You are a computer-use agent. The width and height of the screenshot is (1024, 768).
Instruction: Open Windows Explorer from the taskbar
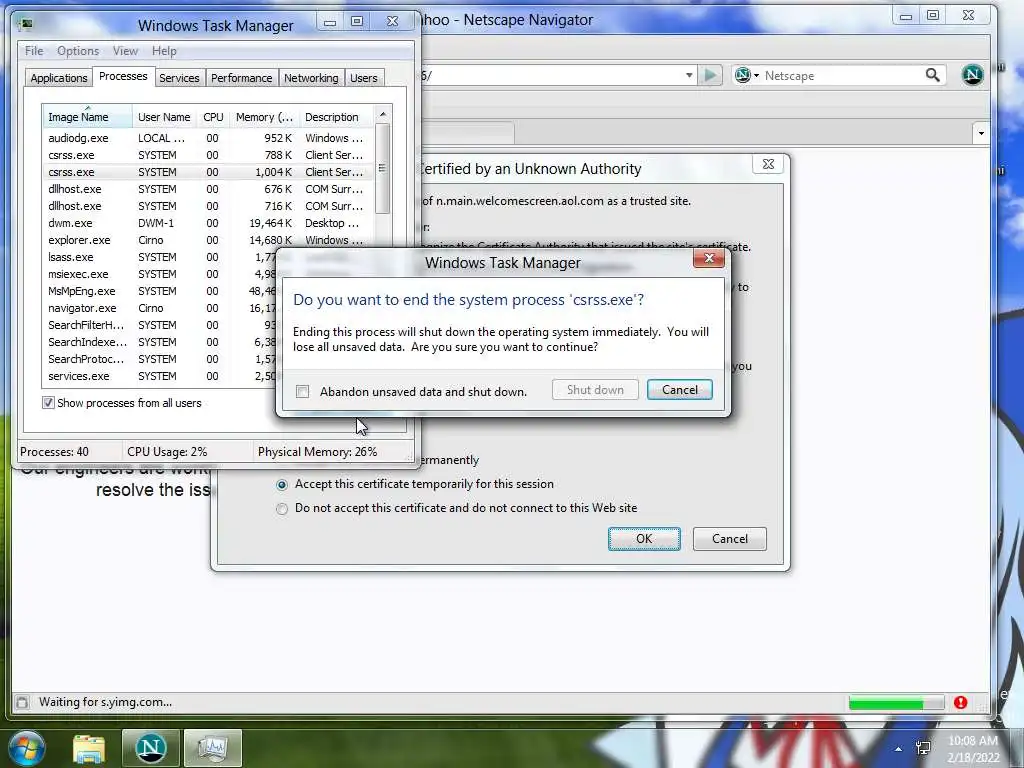point(89,748)
